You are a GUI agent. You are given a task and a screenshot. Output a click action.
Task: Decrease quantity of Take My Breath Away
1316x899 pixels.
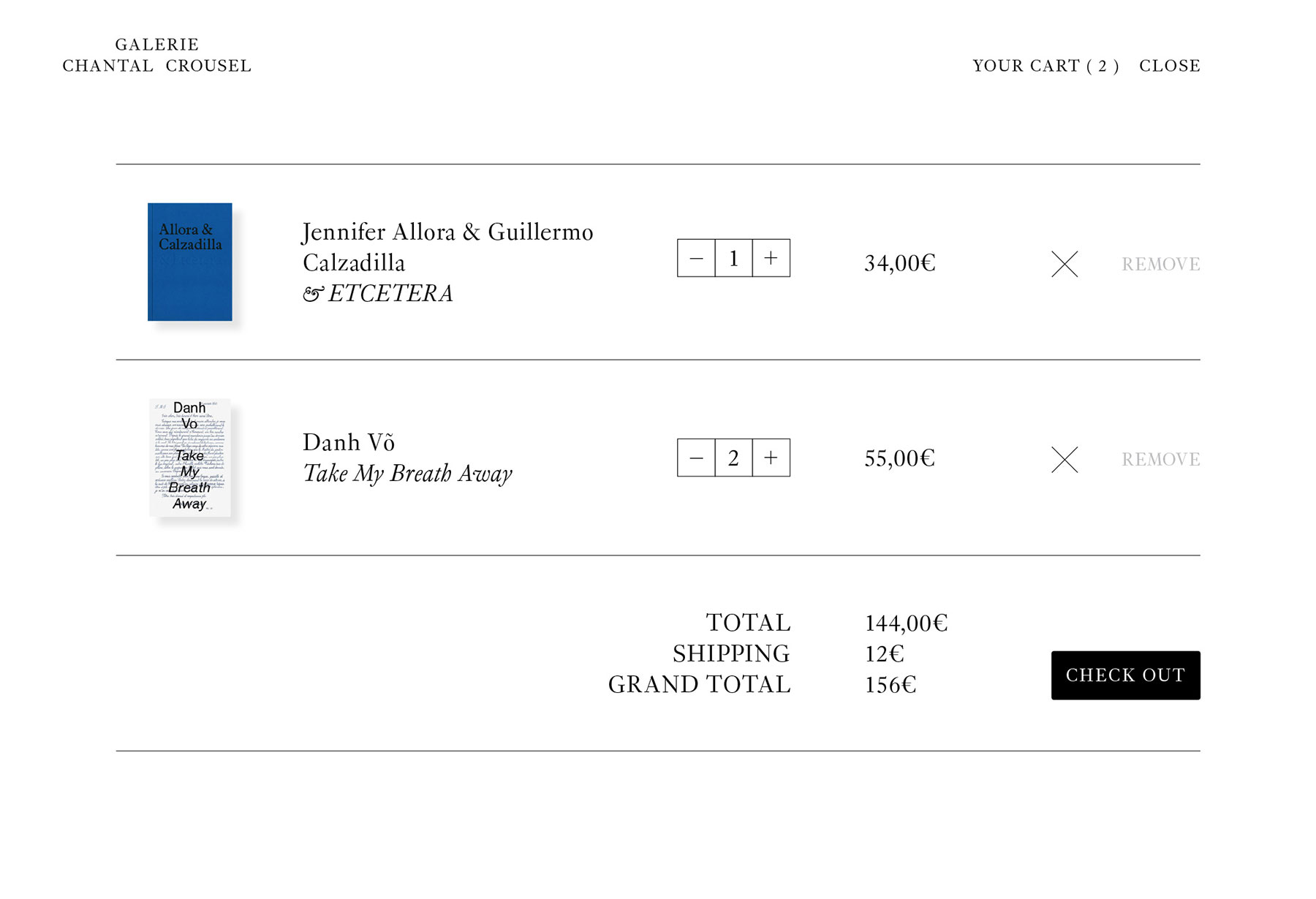696,458
